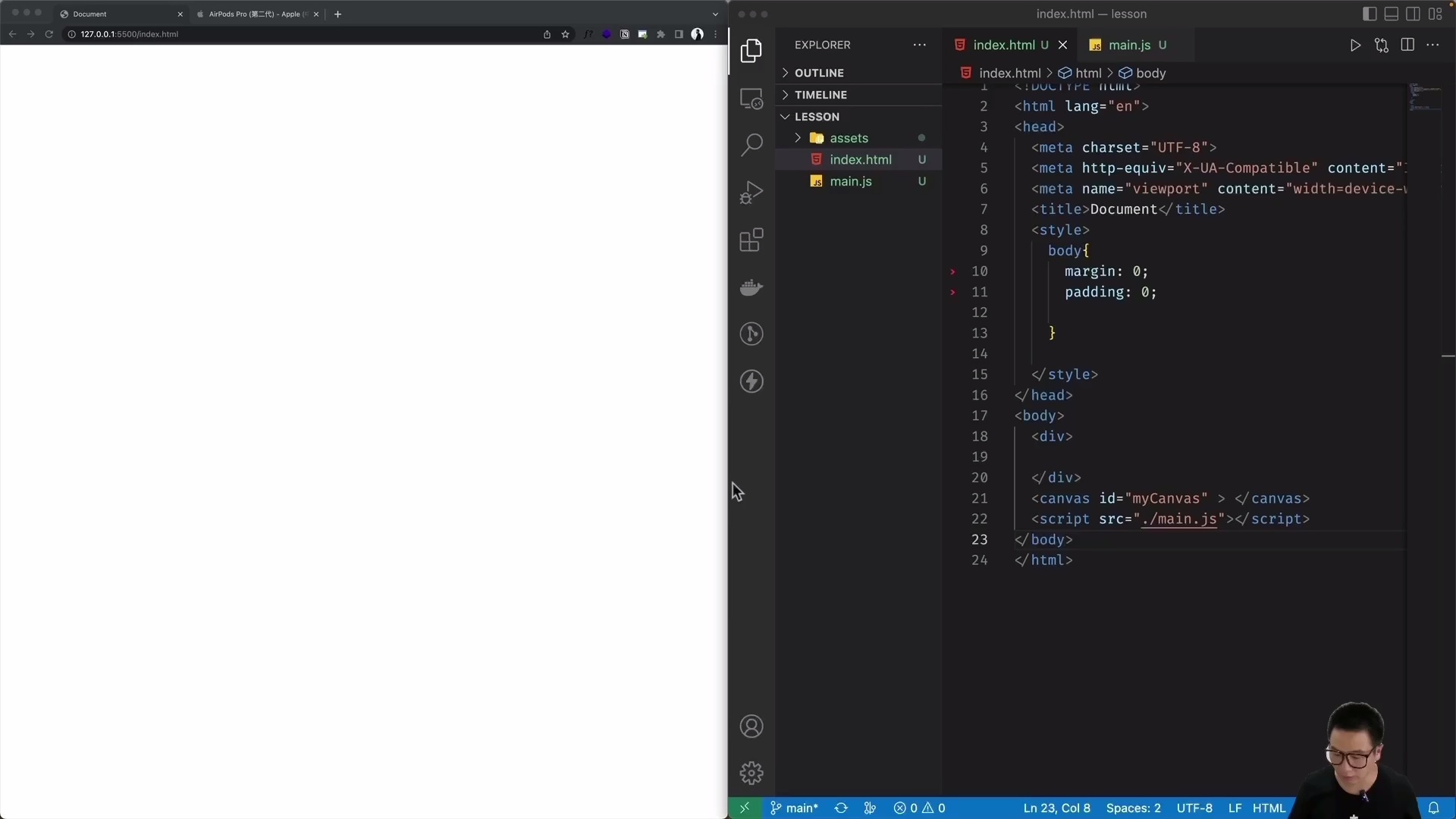The height and width of the screenshot is (819, 1456).
Task: Open the Manage settings gear
Action: (x=752, y=772)
